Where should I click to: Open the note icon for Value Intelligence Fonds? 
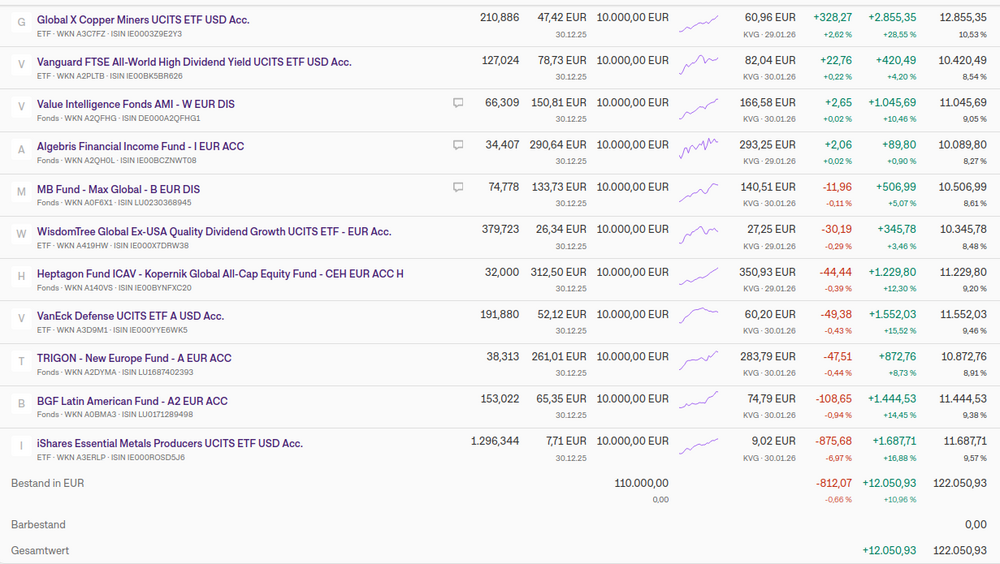point(458,102)
